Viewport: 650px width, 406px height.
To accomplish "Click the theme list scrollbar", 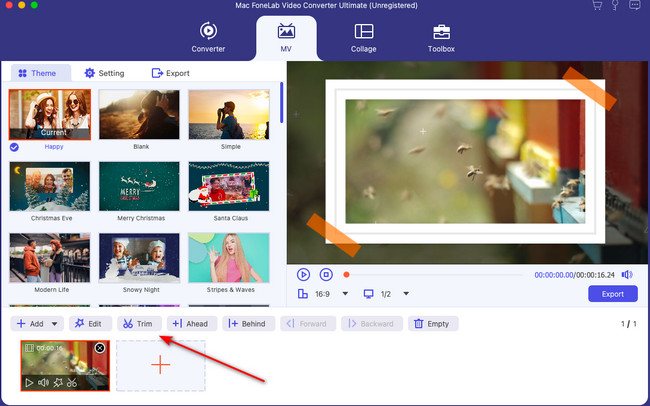I will 282,102.
